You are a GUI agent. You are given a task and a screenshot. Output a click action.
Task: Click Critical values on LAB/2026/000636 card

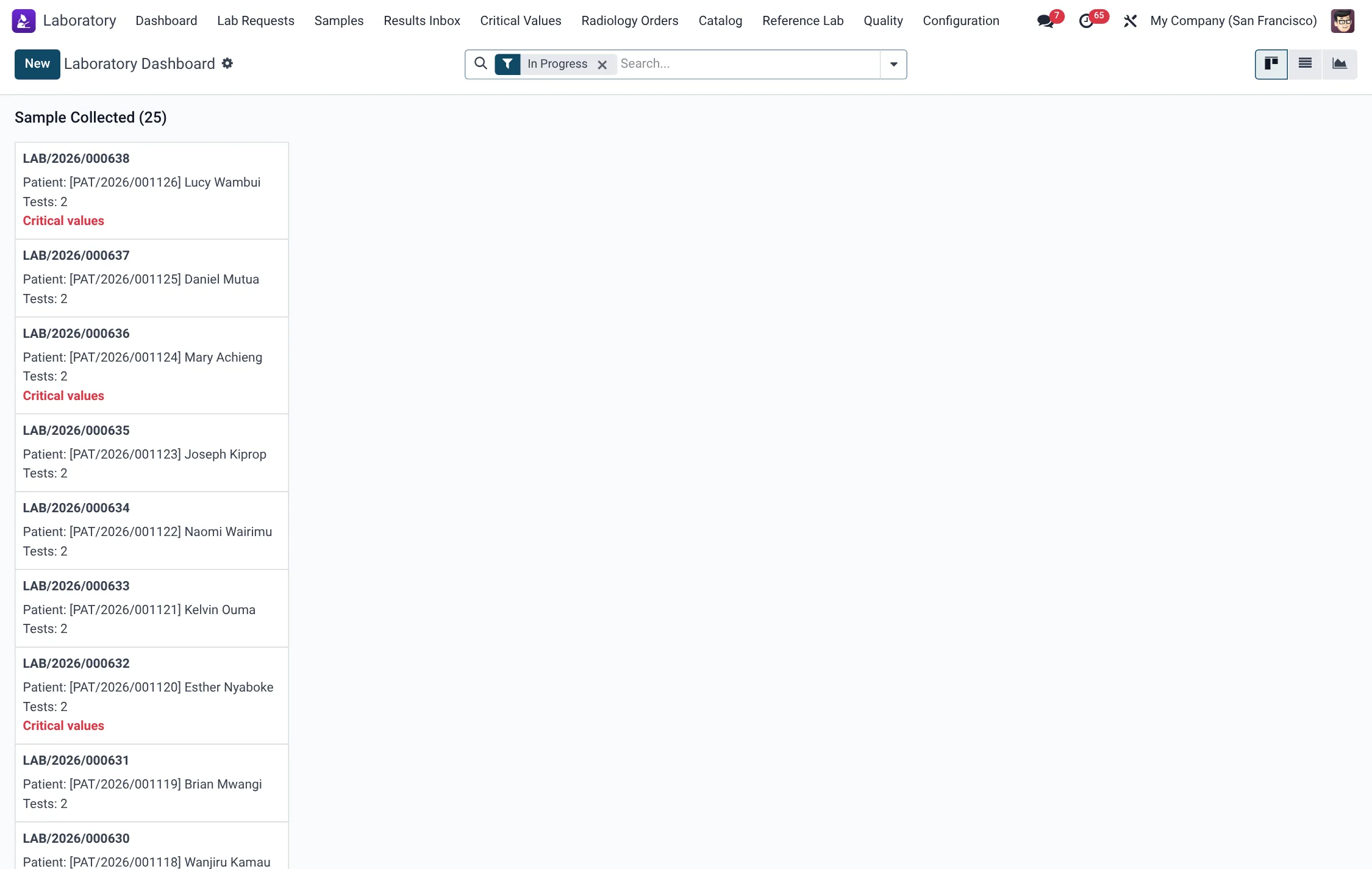click(x=63, y=396)
